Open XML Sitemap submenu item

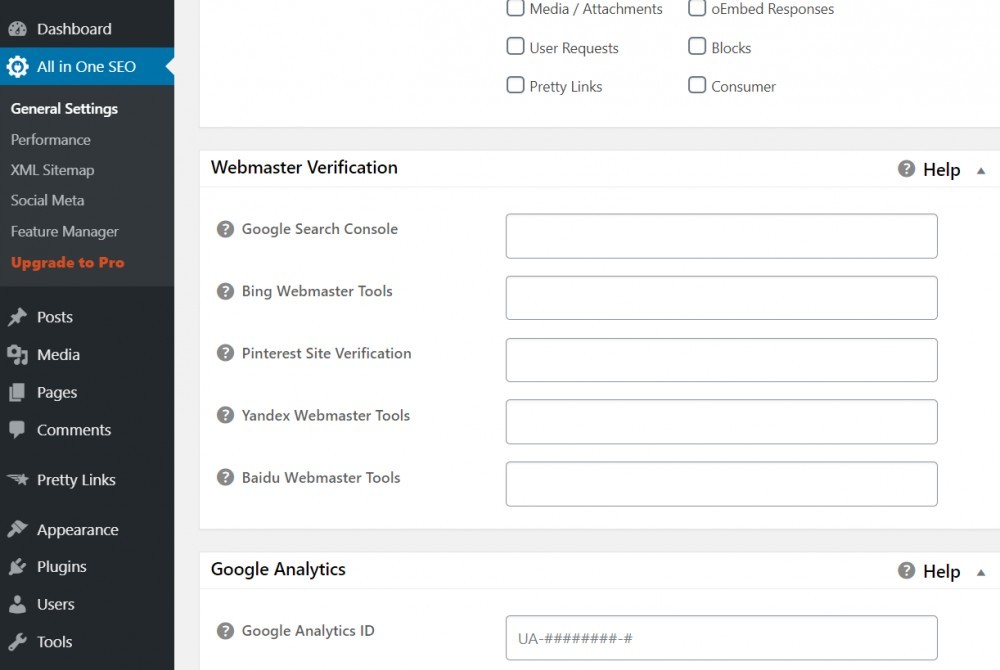click(x=52, y=170)
